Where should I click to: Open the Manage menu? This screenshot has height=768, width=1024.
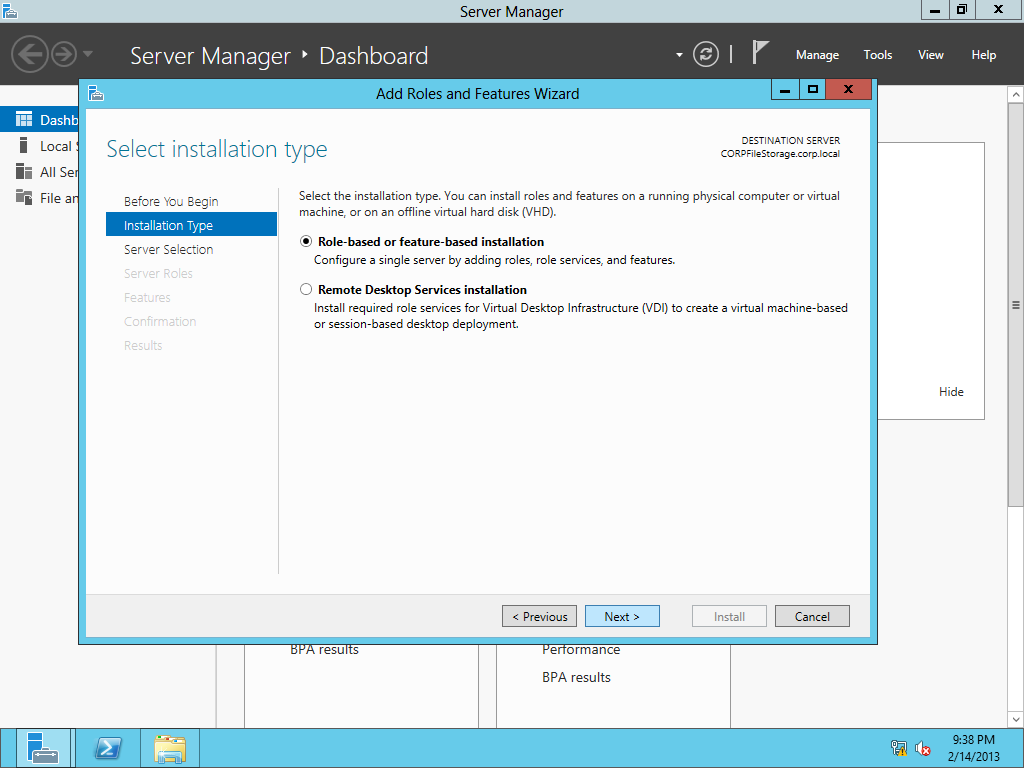pos(817,55)
